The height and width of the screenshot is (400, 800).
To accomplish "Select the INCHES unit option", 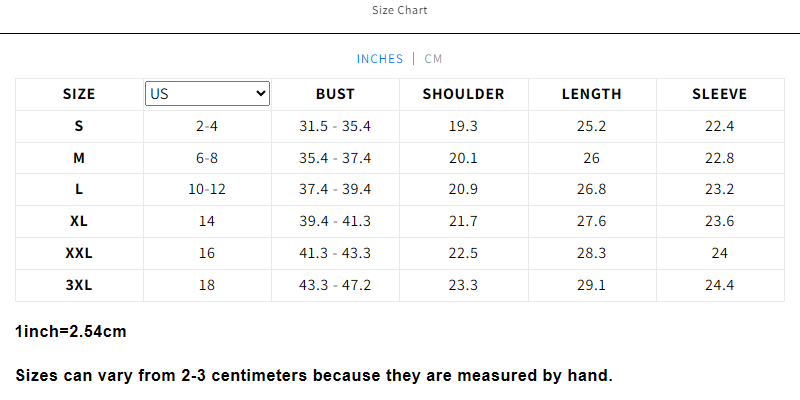I will [380, 59].
